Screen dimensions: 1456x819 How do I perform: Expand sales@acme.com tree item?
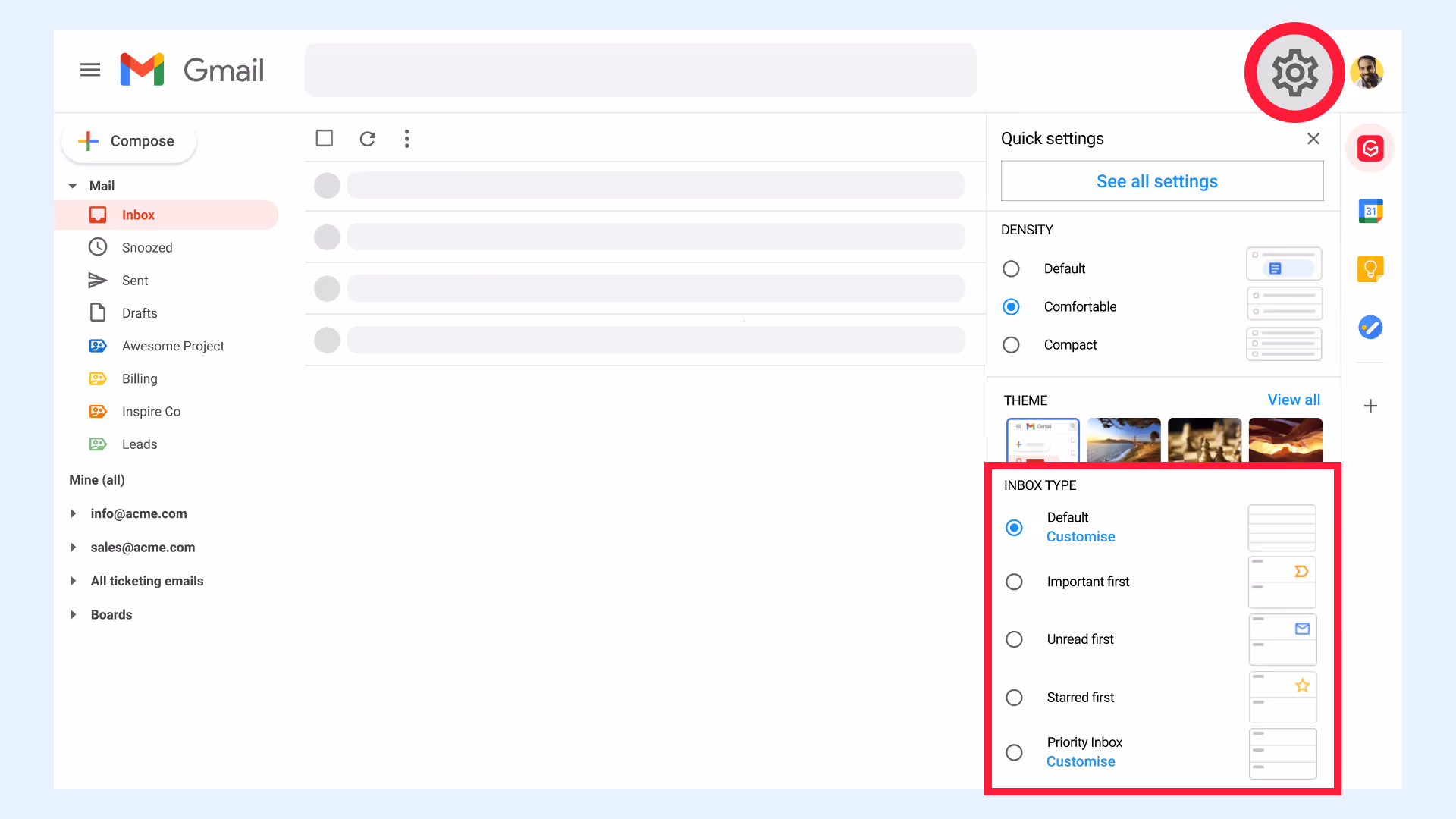tap(73, 547)
